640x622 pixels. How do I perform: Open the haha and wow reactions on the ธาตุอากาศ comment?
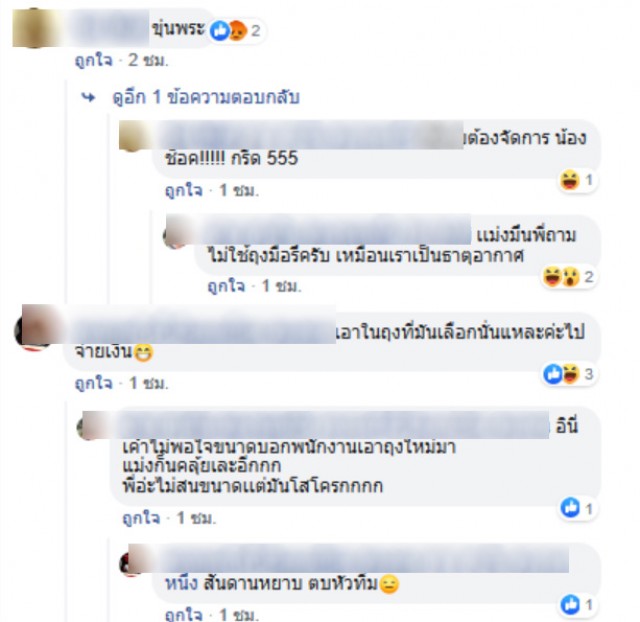pos(568,277)
